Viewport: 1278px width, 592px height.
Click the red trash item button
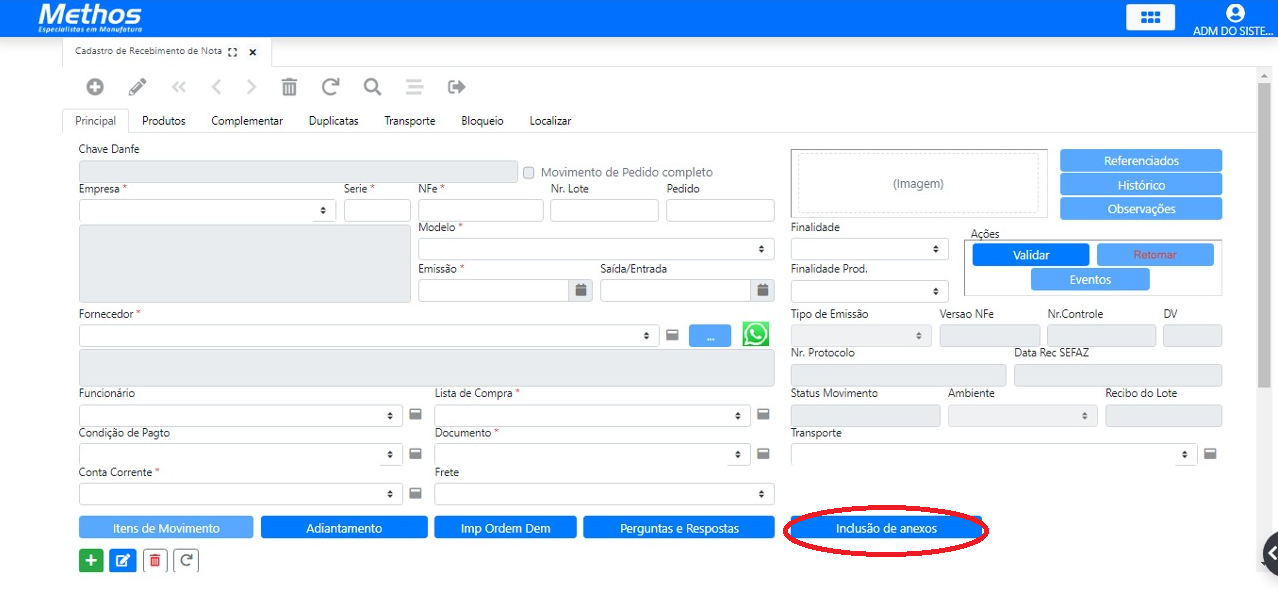click(154, 560)
